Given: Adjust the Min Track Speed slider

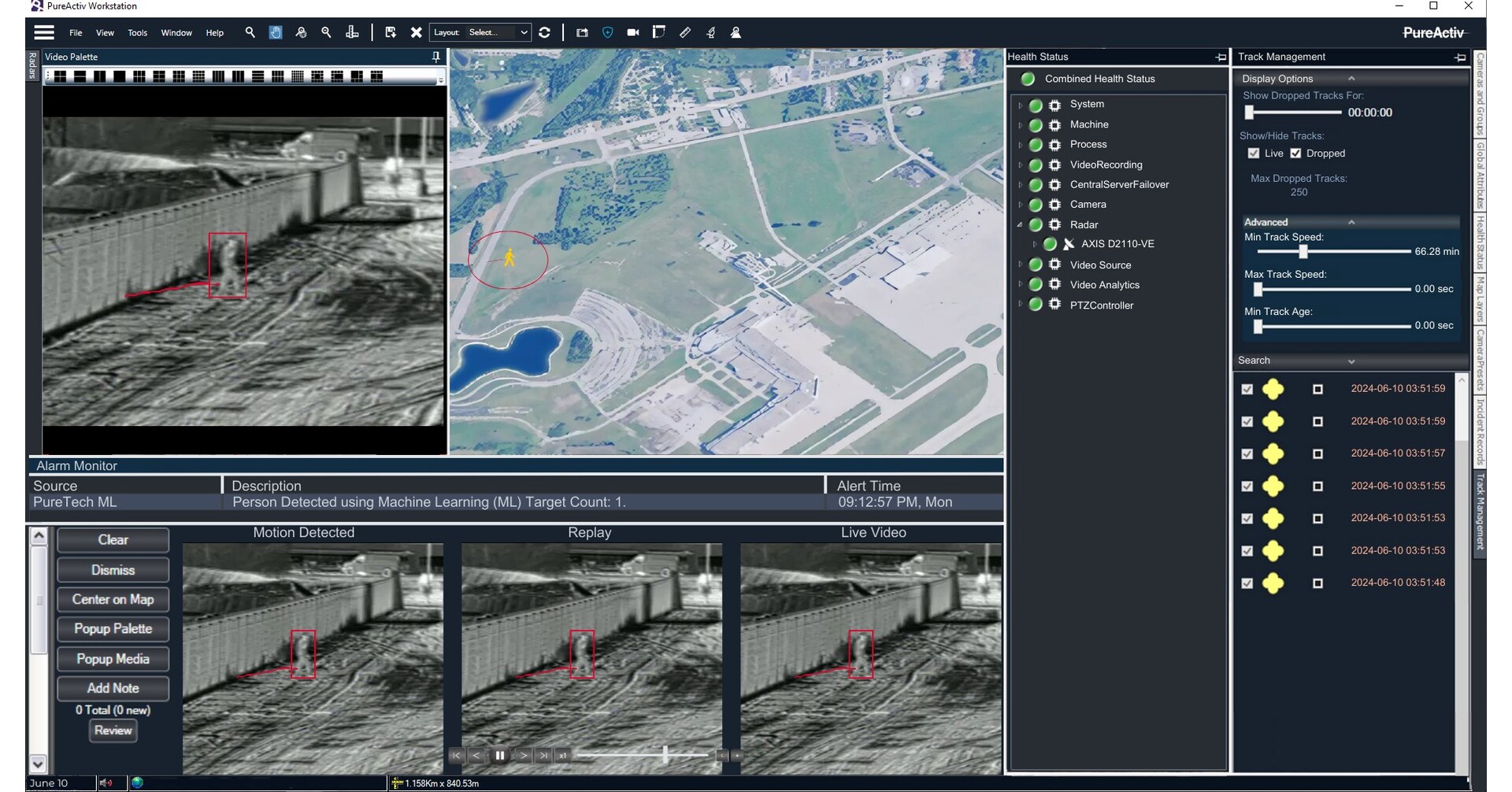Looking at the screenshot, I should (x=1303, y=252).
